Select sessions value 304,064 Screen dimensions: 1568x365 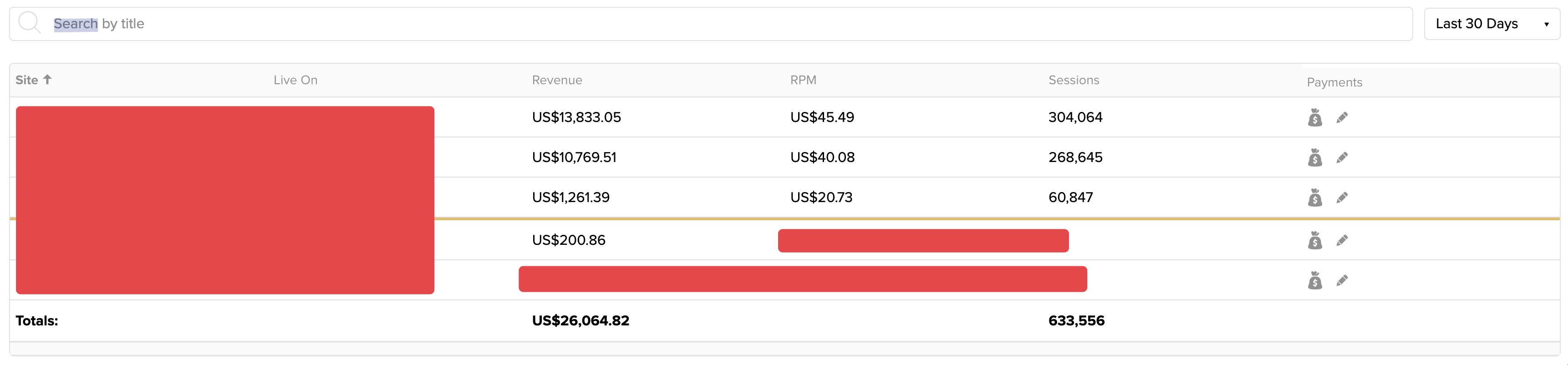pyautogui.click(x=1075, y=117)
